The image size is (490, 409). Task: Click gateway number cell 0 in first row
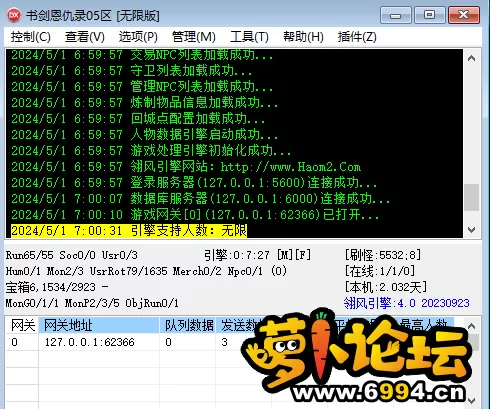(x=14, y=342)
